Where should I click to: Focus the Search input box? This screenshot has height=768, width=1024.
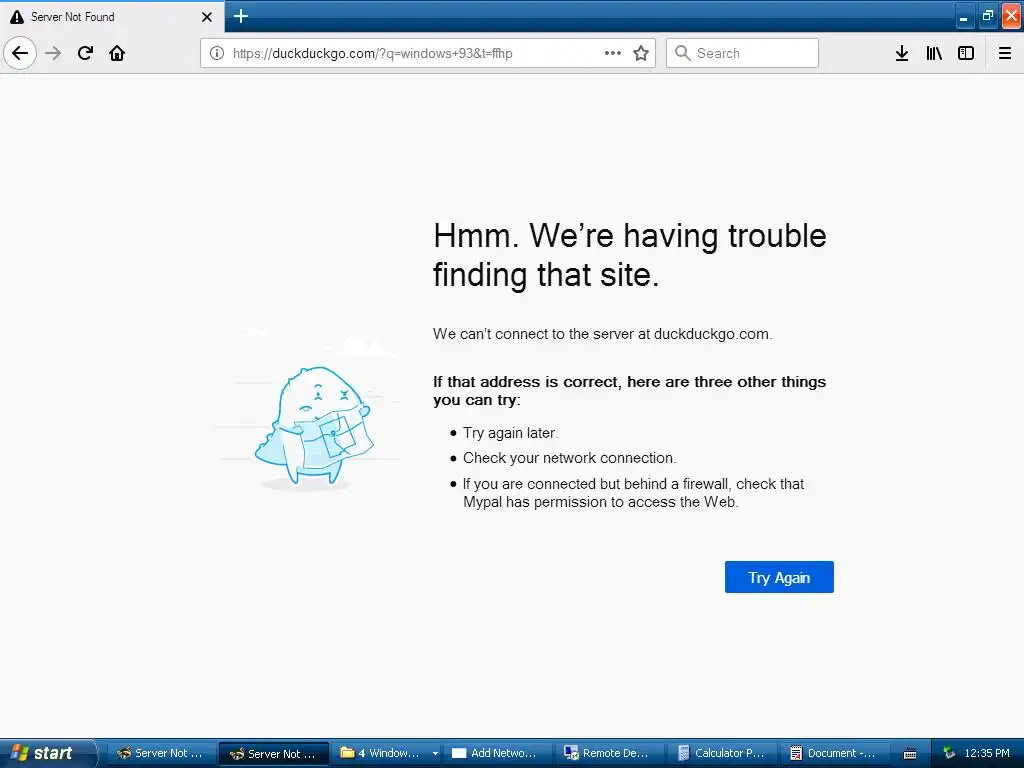click(742, 53)
